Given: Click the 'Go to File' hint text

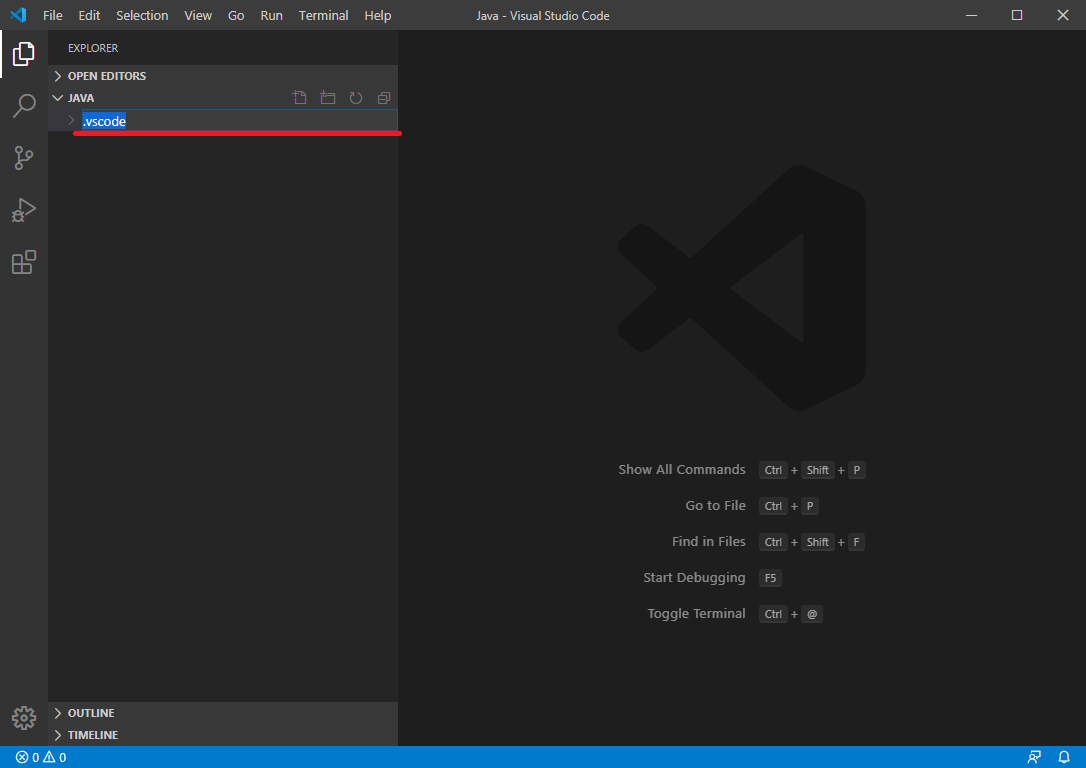Looking at the screenshot, I should pyautogui.click(x=715, y=506).
